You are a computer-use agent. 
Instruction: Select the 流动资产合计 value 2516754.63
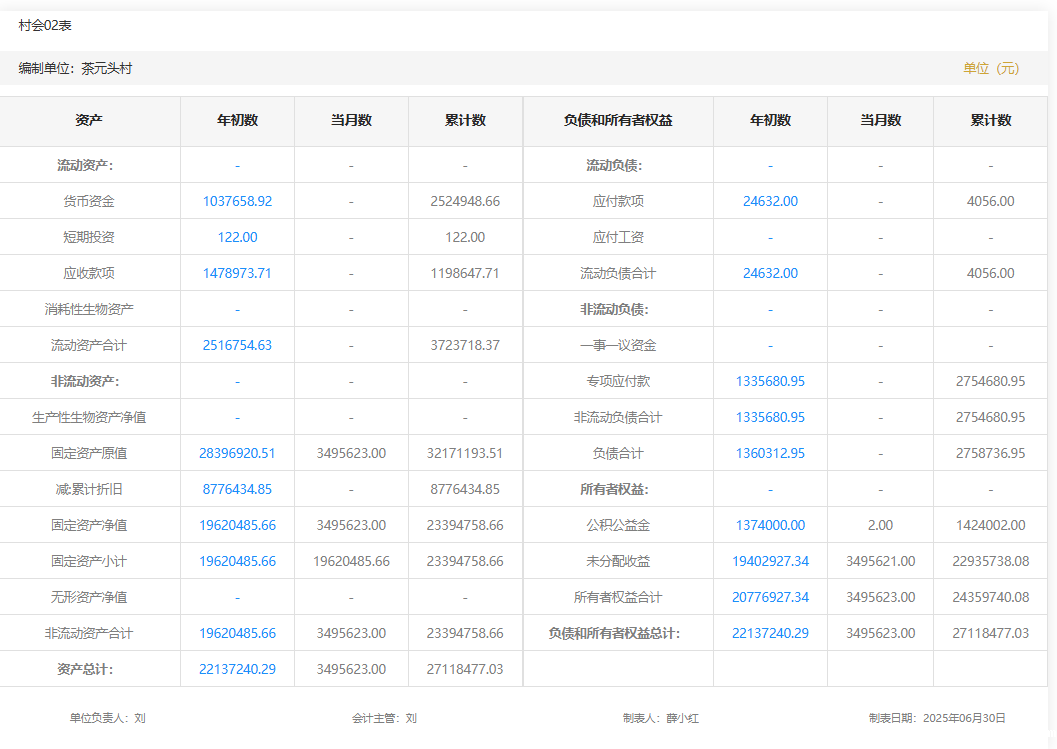(x=237, y=345)
